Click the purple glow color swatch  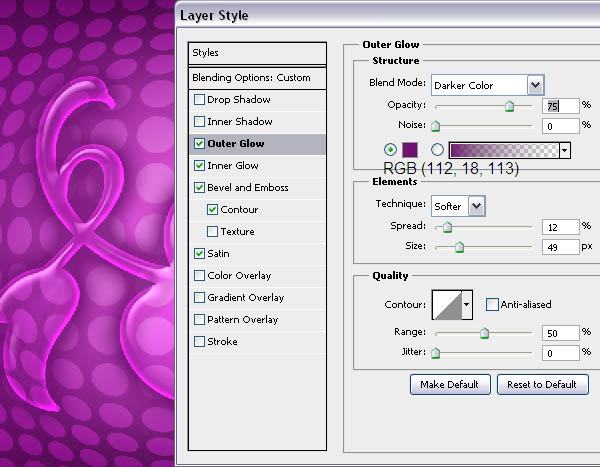(x=408, y=150)
